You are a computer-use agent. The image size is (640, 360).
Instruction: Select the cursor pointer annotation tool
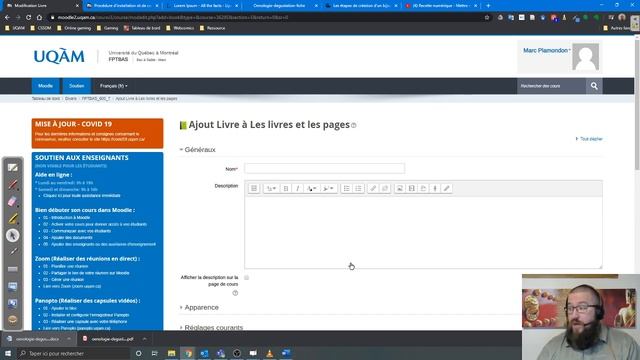pos(13,236)
